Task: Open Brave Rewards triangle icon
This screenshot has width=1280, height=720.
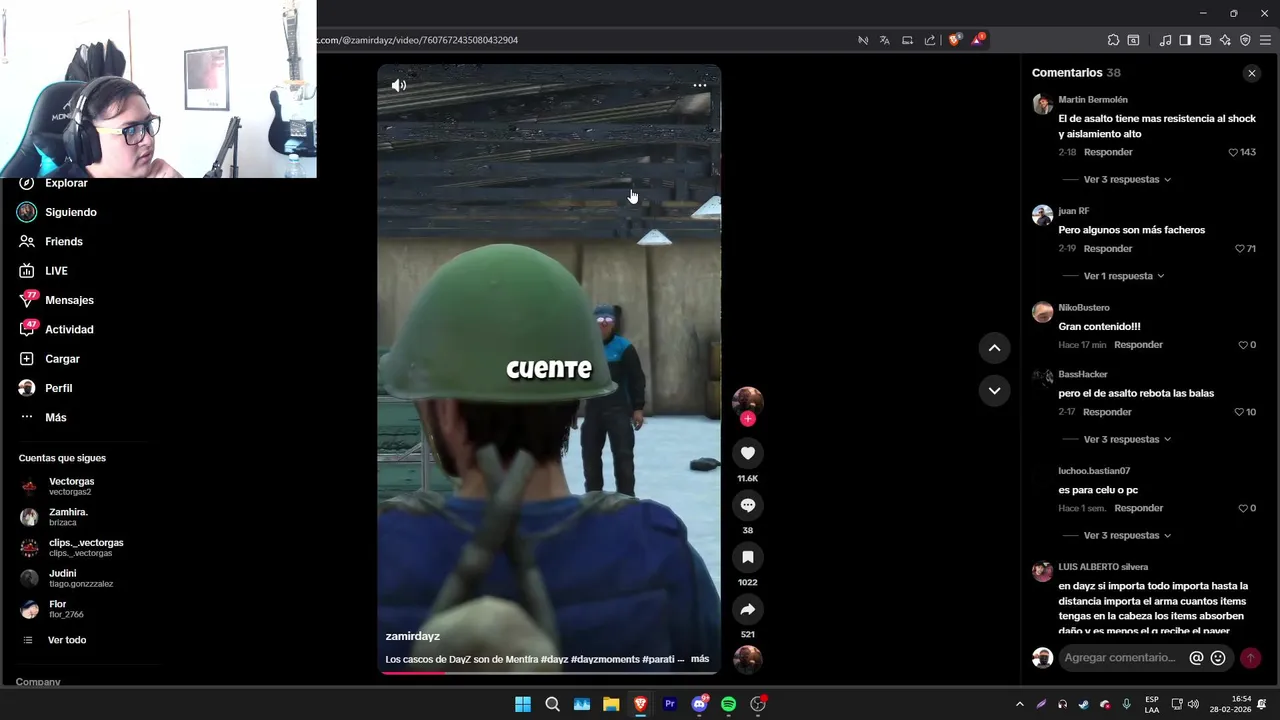Action: click(978, 40)
